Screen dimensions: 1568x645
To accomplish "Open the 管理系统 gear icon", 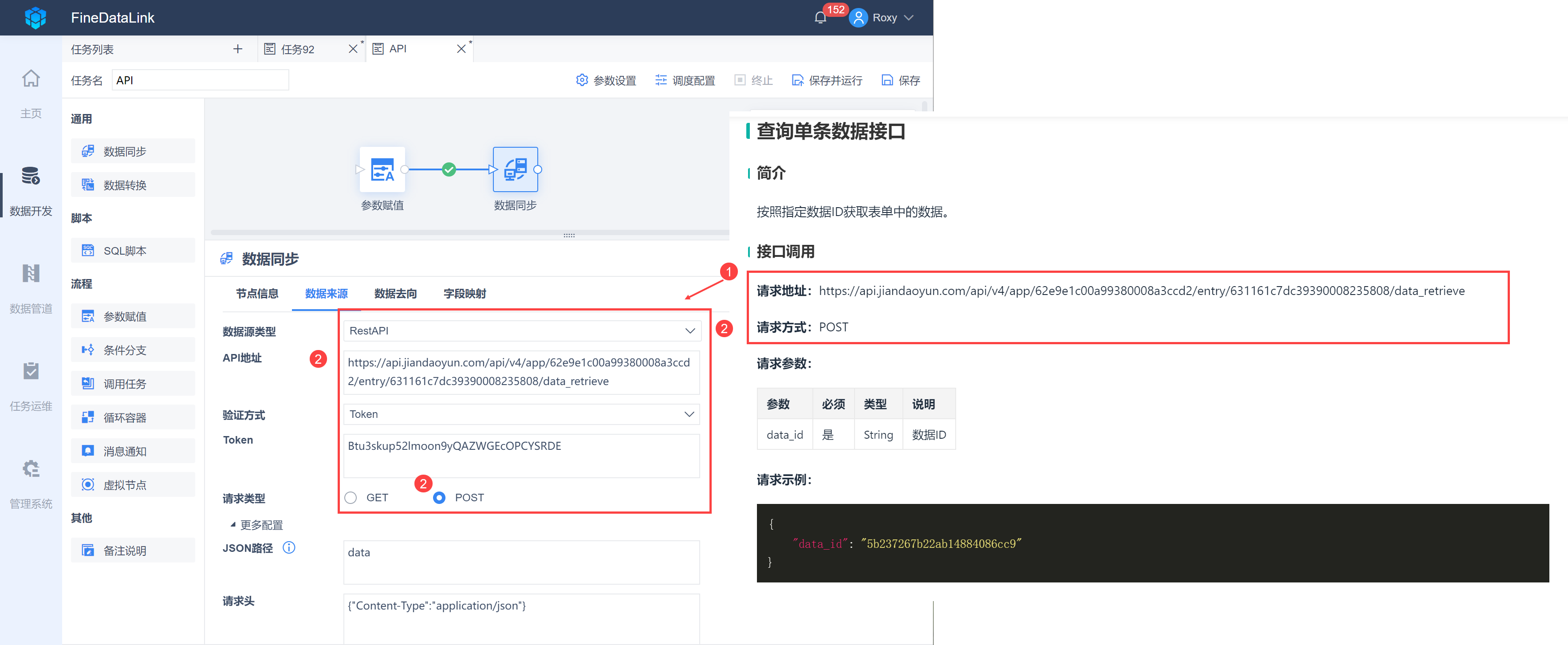I will tap(31, 468).
